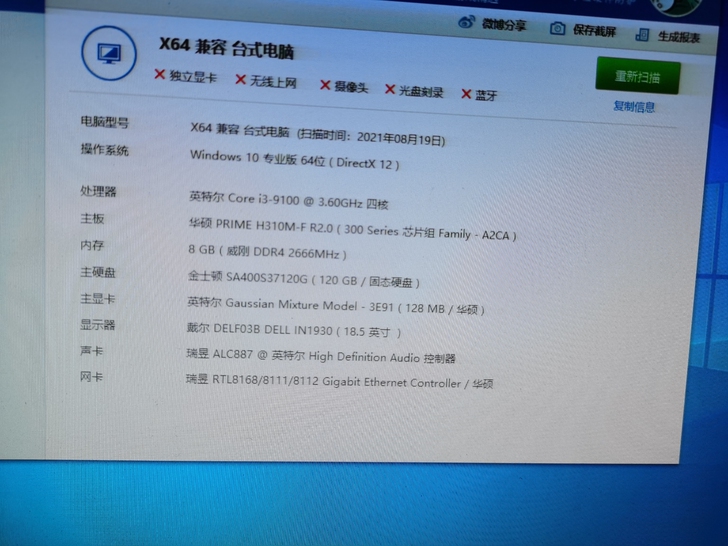Click the Core i3-9100 @ 3.60GHz value
Viewport: 728px width, 546px height.
tap(289, 200)
